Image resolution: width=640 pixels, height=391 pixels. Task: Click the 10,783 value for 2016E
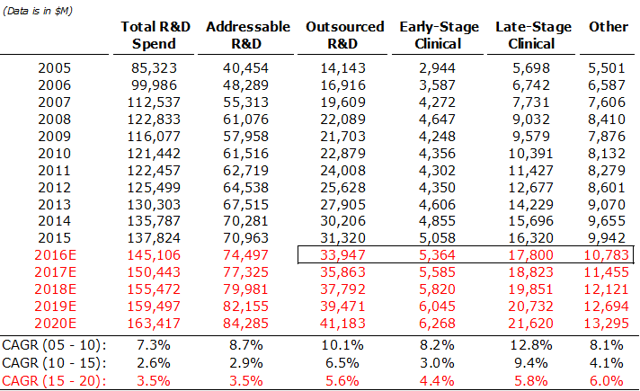click(606, 255)
